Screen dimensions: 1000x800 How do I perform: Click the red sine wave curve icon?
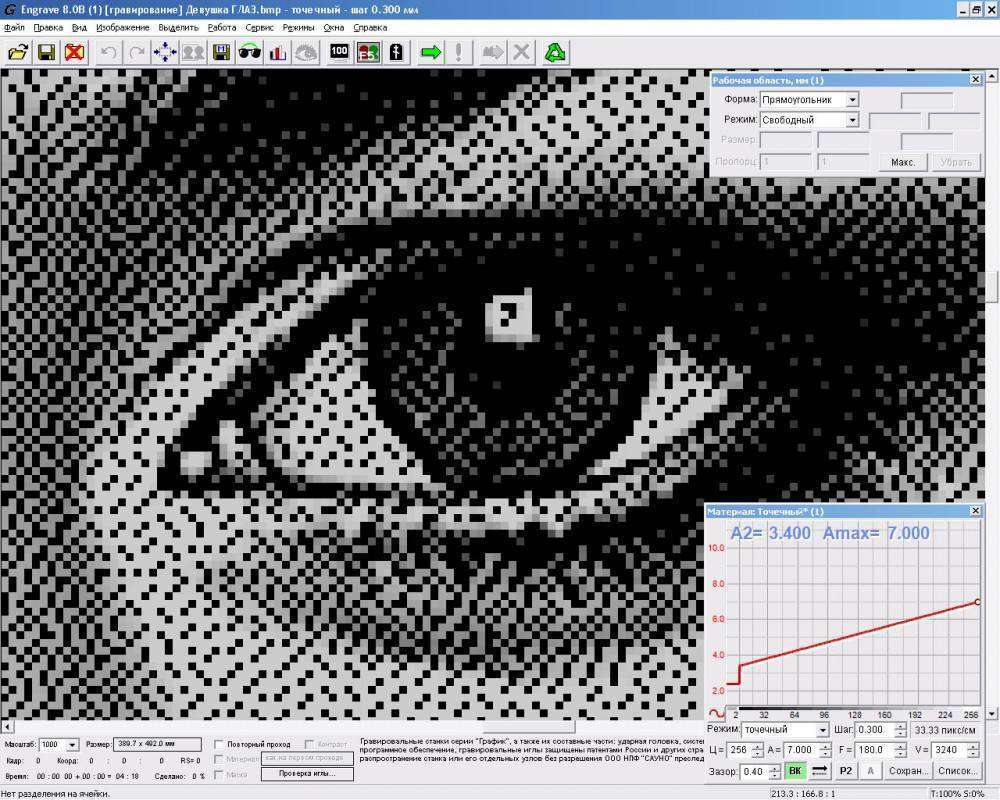(x=717, y=714)
